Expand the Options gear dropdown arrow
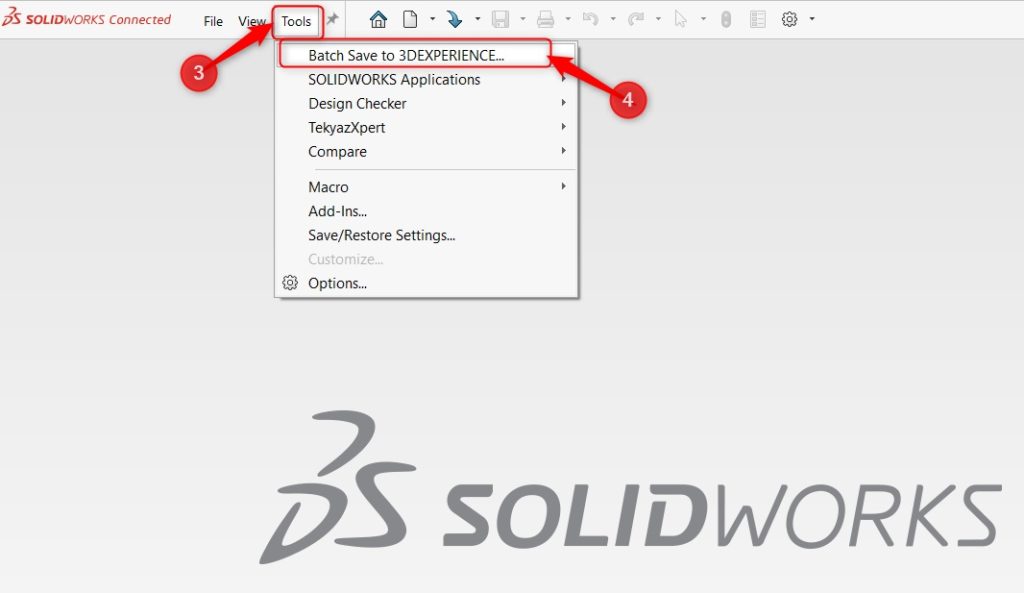The height and width of the screenshot is (593, 1024). [x=812, y=19]
